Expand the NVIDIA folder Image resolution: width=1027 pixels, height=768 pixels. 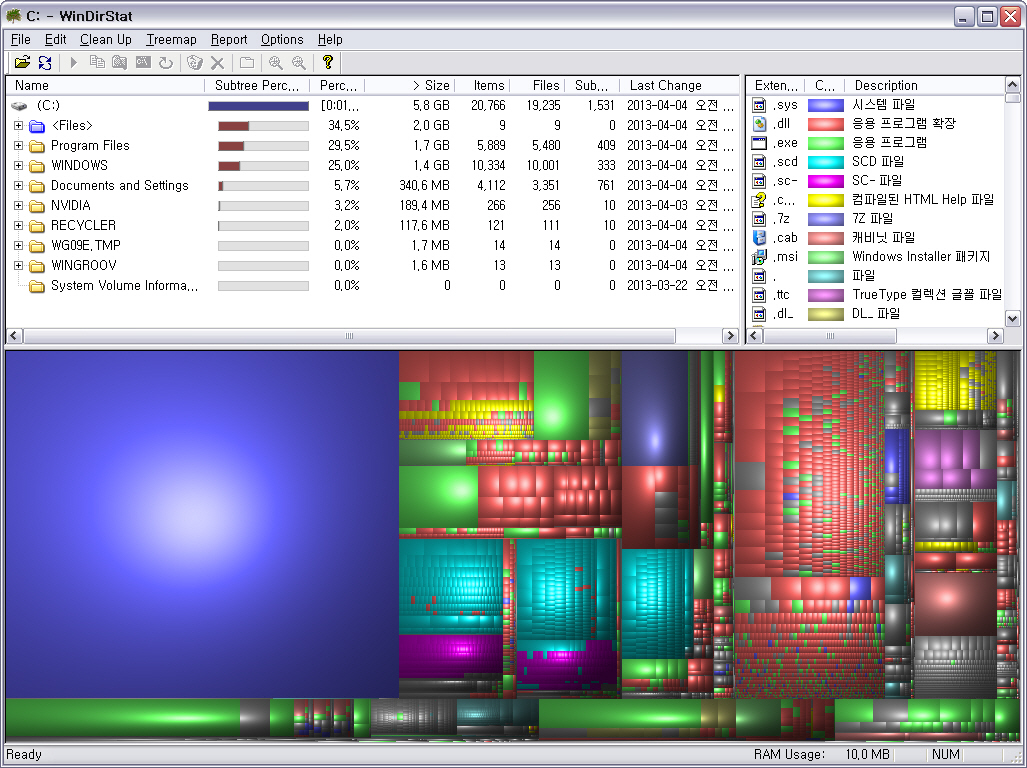[18, 206]
